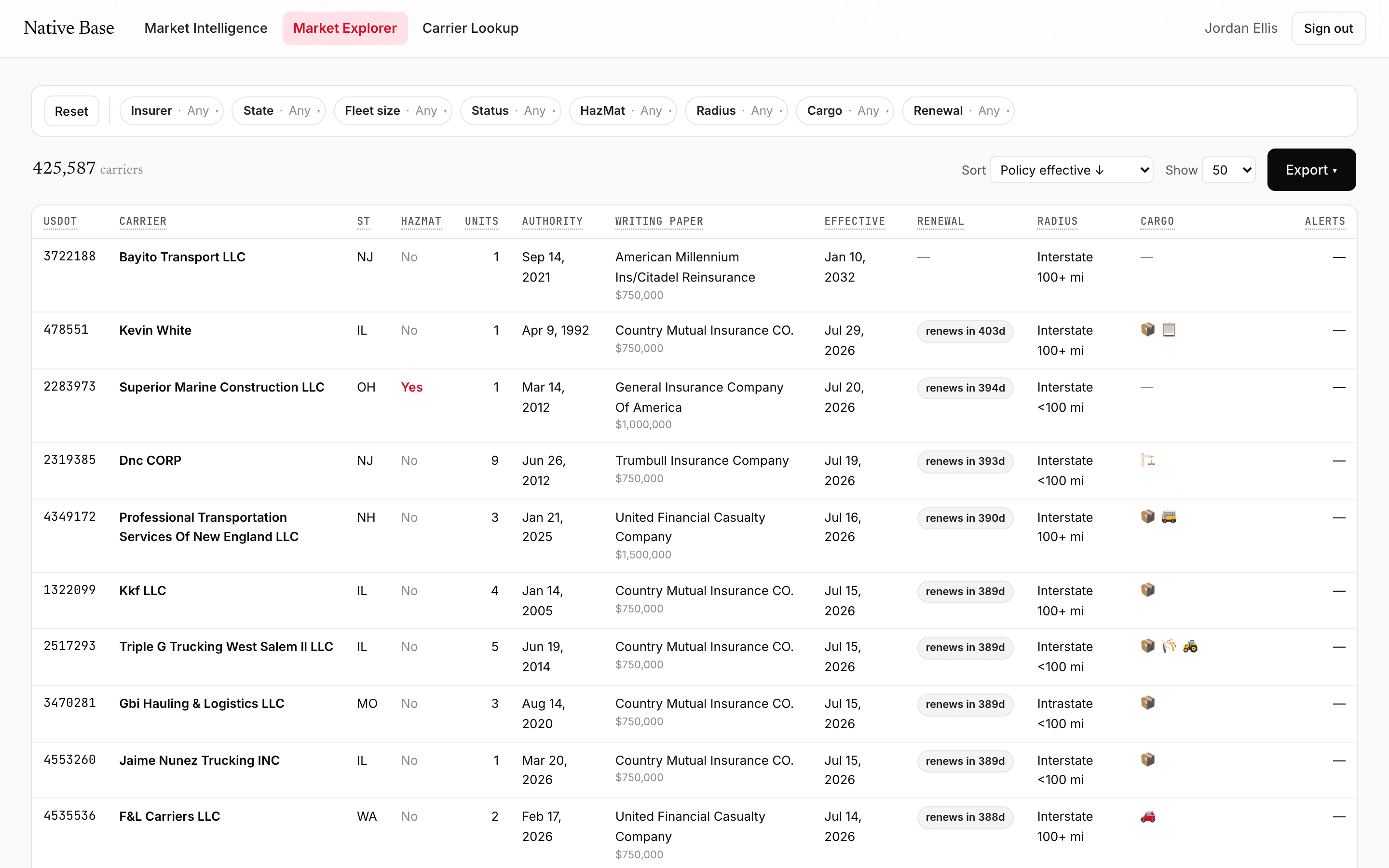Screen dimensions: 1389x868
Task: Open the Status filter dropdown
Action: [x=510, y=111]
